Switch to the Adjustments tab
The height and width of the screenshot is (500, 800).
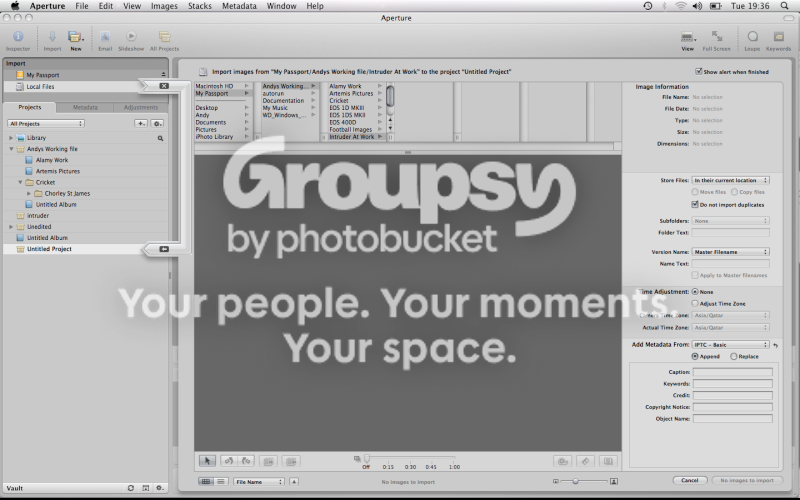coord(141,107)
